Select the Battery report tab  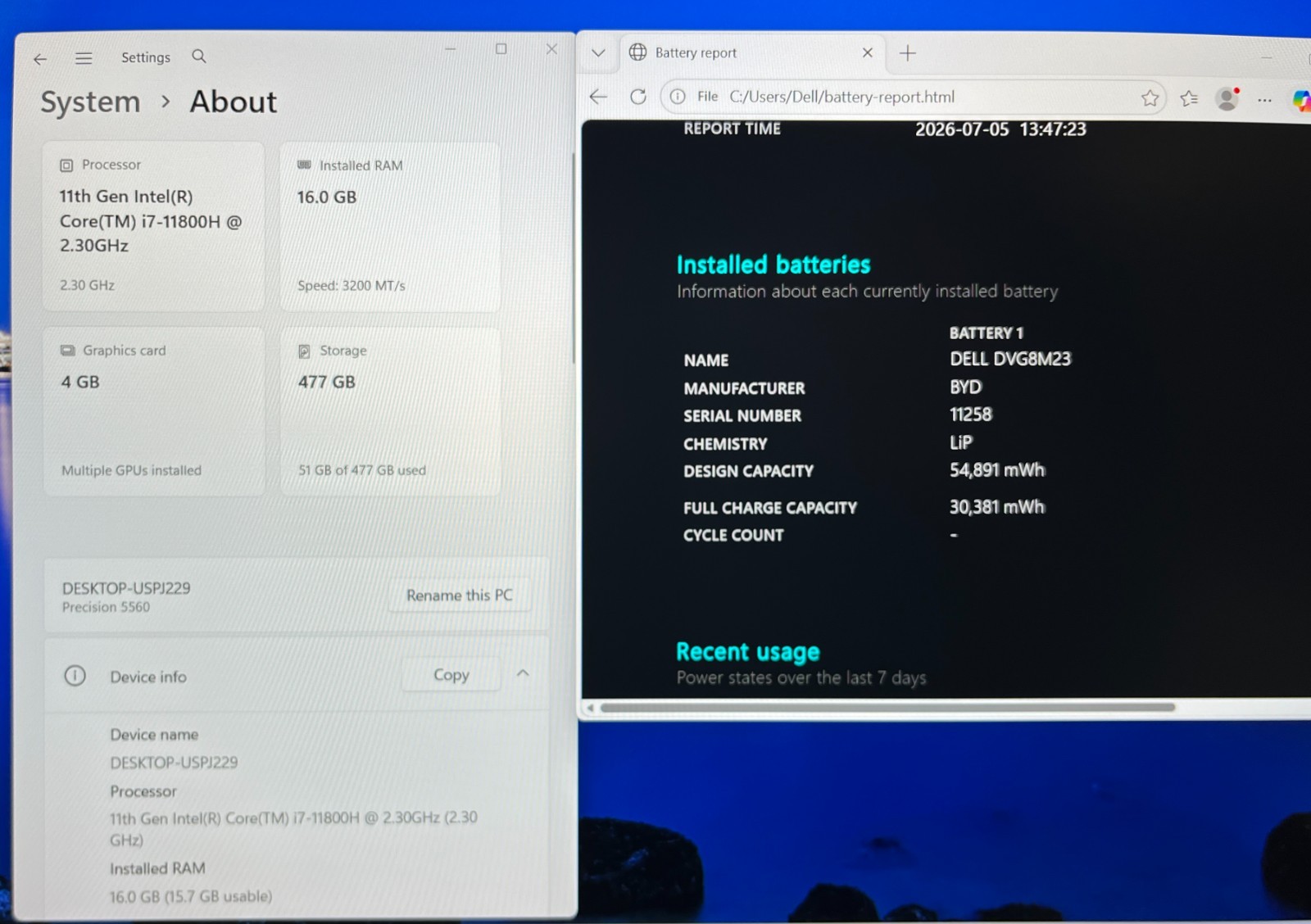tap(753, 53)
